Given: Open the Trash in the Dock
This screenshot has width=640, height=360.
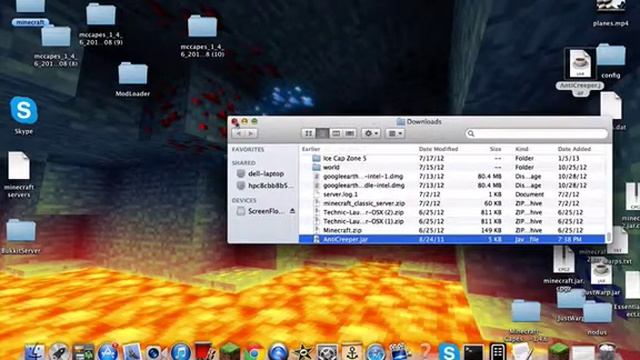Looking at the screenshot, I should [x=607, y=352].
